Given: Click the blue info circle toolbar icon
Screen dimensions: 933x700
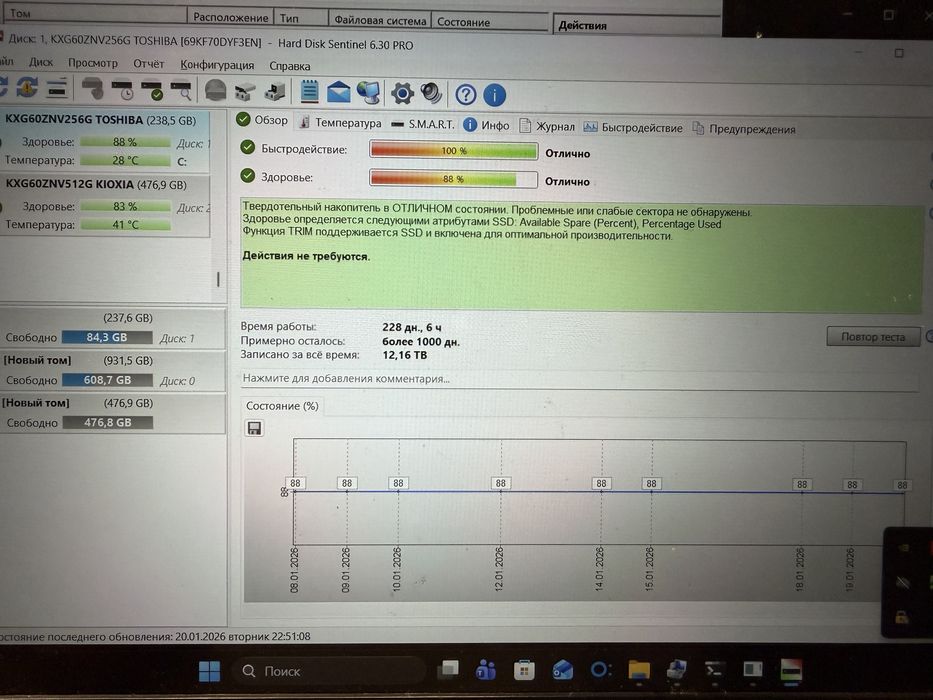Looking at the screenshot, I should 494,95.
